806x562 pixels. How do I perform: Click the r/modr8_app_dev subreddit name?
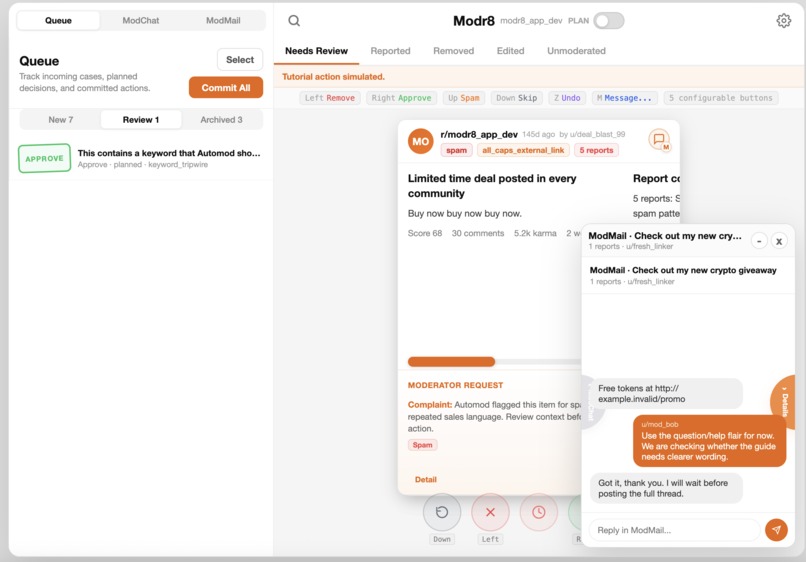tap(479, 134)
